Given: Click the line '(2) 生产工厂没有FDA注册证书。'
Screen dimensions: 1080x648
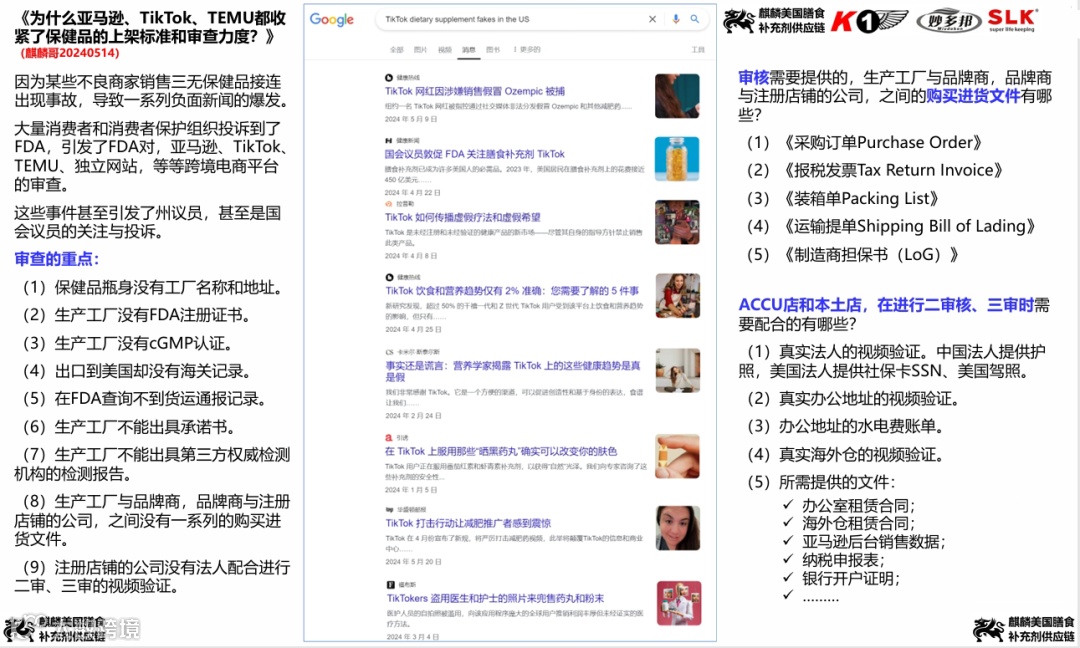Looking at the screenshot, I should [137, 315].
